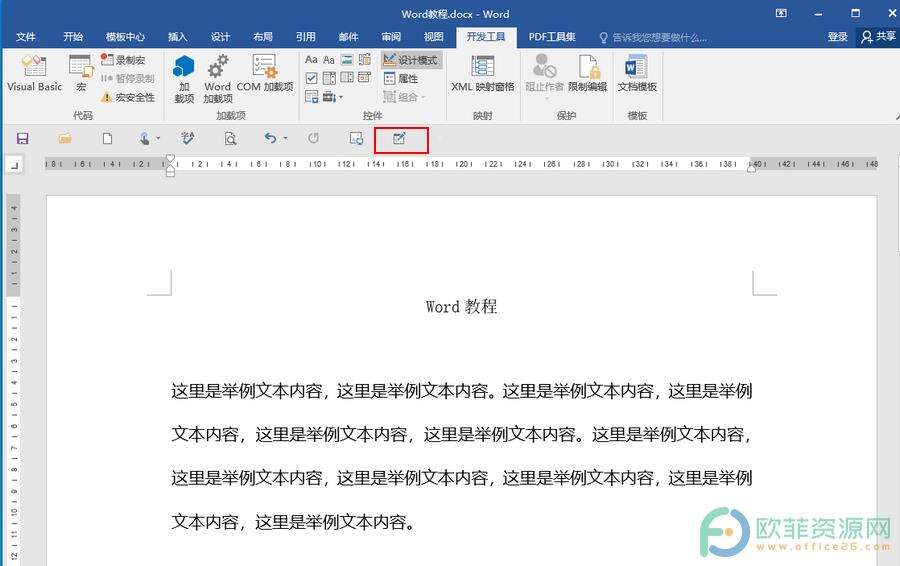
Task: Toggle 设计模式 design mode
Action: click(411, 60)
